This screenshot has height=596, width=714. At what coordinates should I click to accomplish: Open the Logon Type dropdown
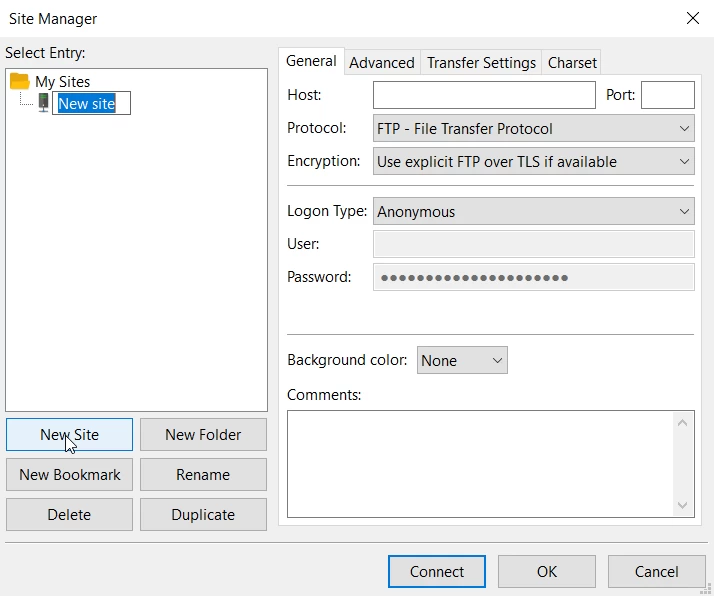tap(533, 212)
